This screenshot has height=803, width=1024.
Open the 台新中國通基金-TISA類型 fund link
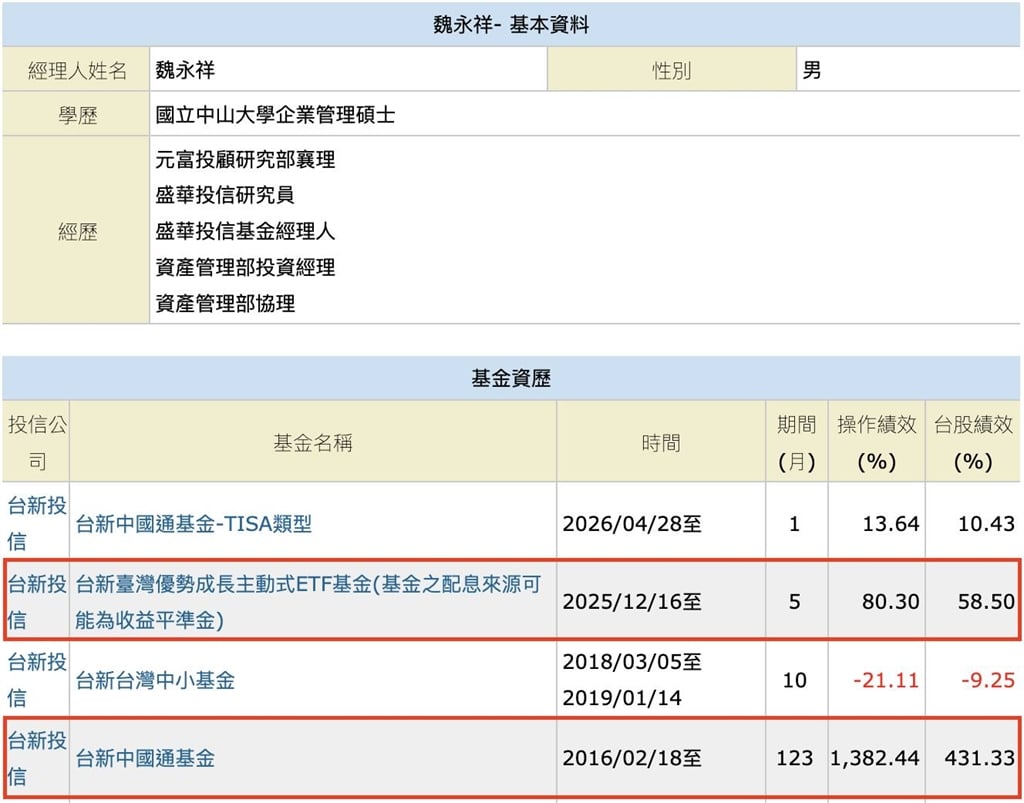pos(194,524)
